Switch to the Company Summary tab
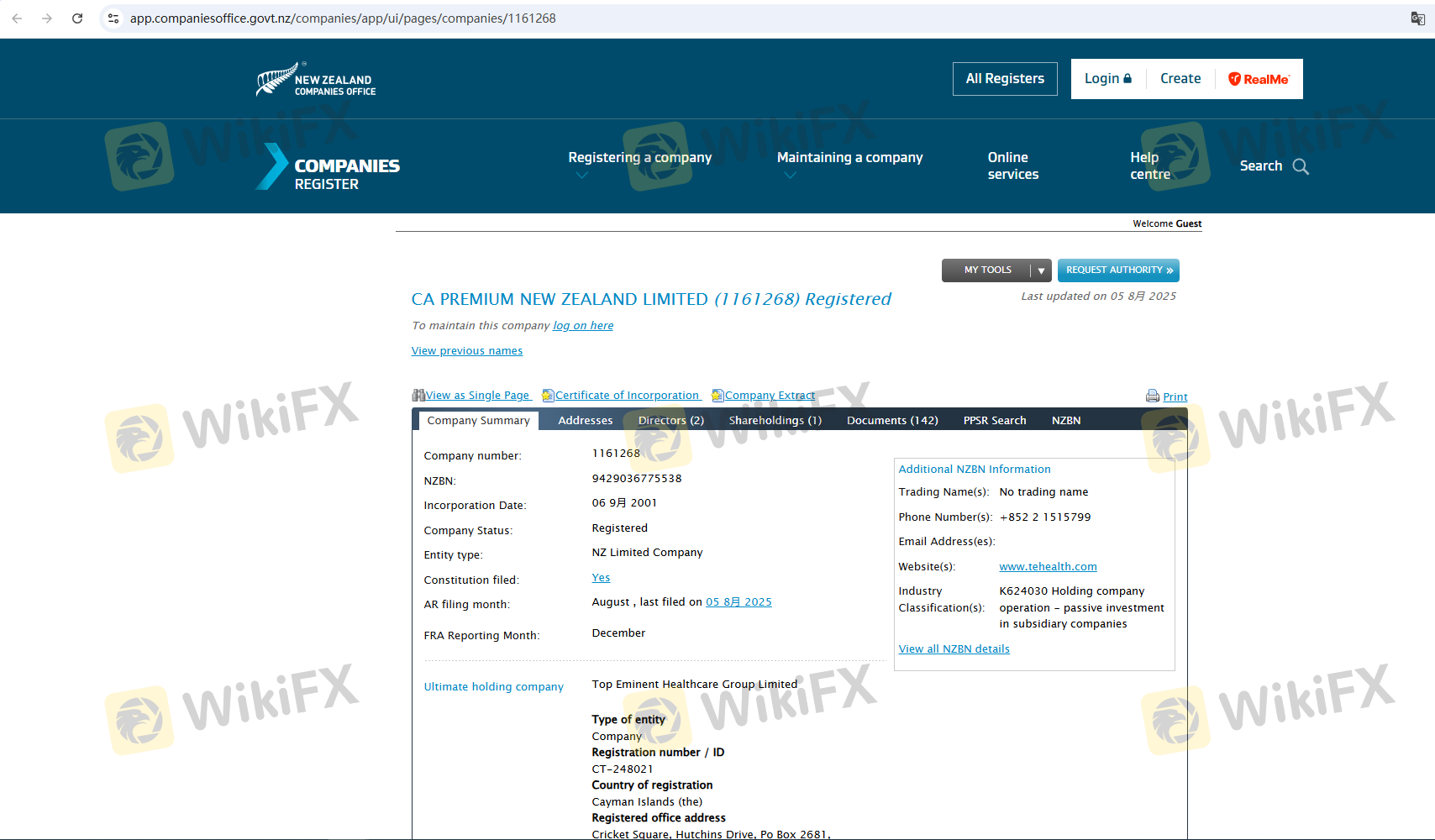This screenshot has width=1435, height=840. coord(478,421)
